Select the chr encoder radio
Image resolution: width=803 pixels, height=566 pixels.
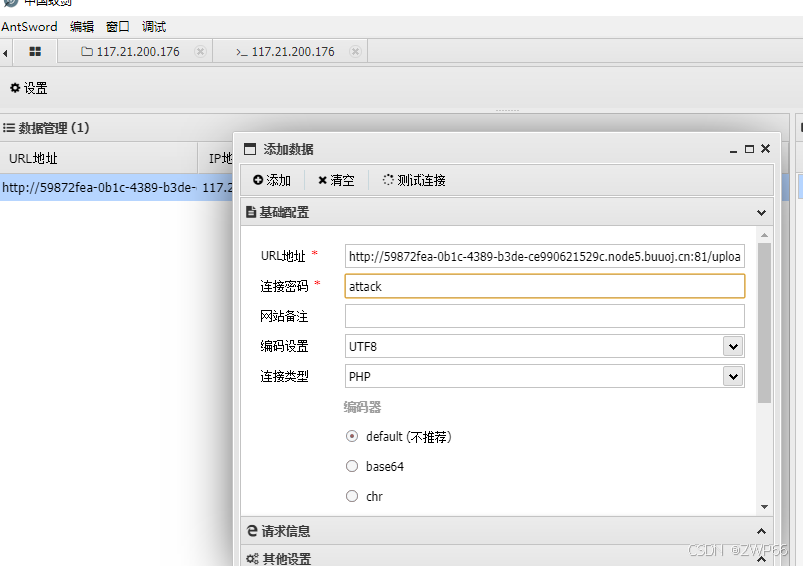click(x=352, y=496)
